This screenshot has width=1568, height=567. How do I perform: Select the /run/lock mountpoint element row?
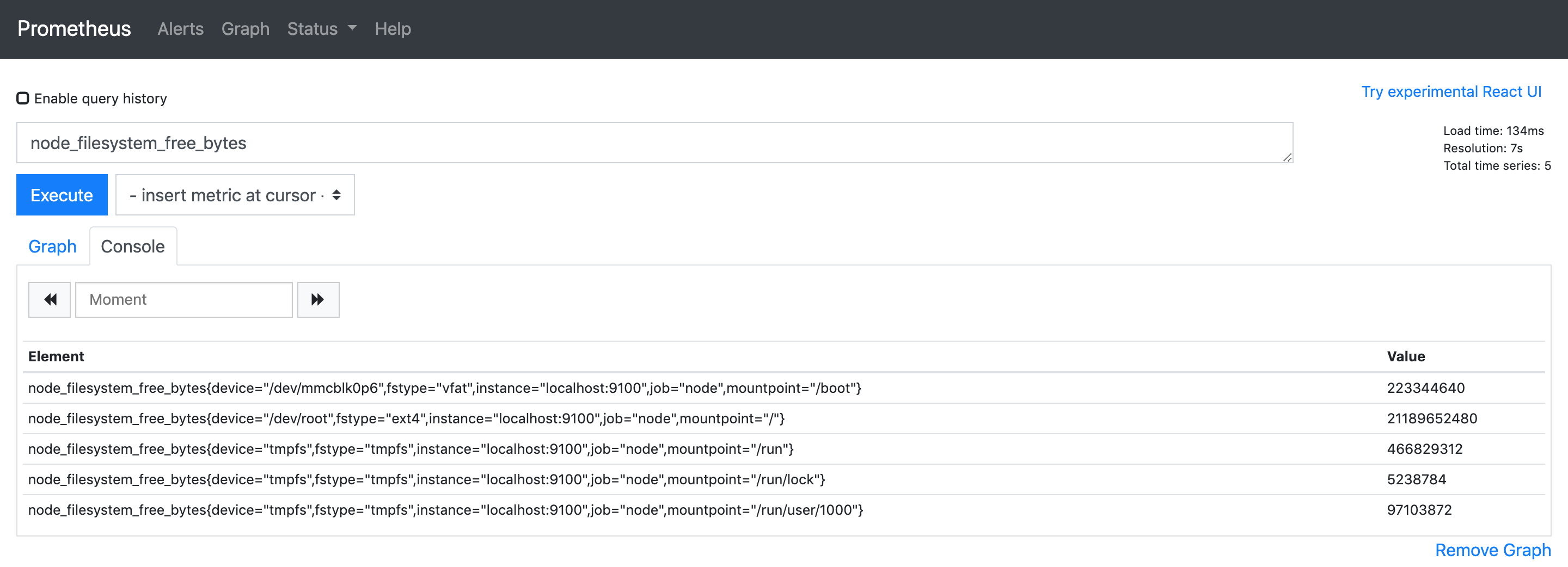click(784, 479)
